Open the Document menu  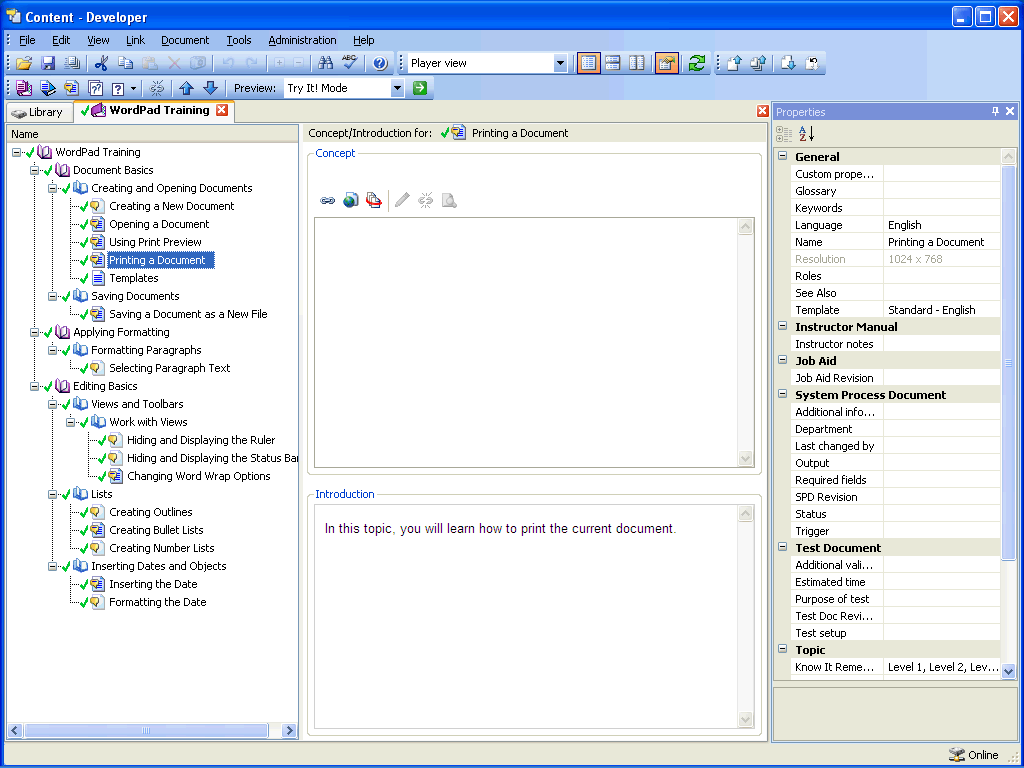185,40
